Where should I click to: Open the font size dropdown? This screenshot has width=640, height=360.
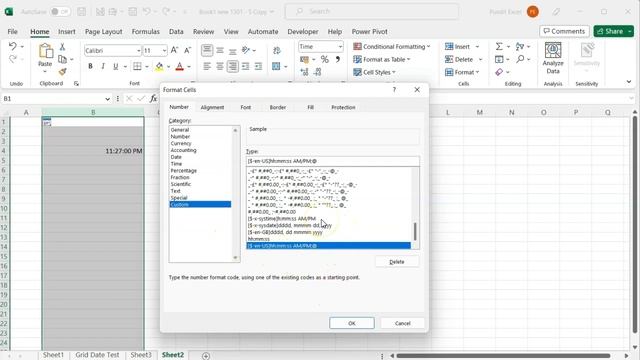pyautogui.click(x=164, y=51)
